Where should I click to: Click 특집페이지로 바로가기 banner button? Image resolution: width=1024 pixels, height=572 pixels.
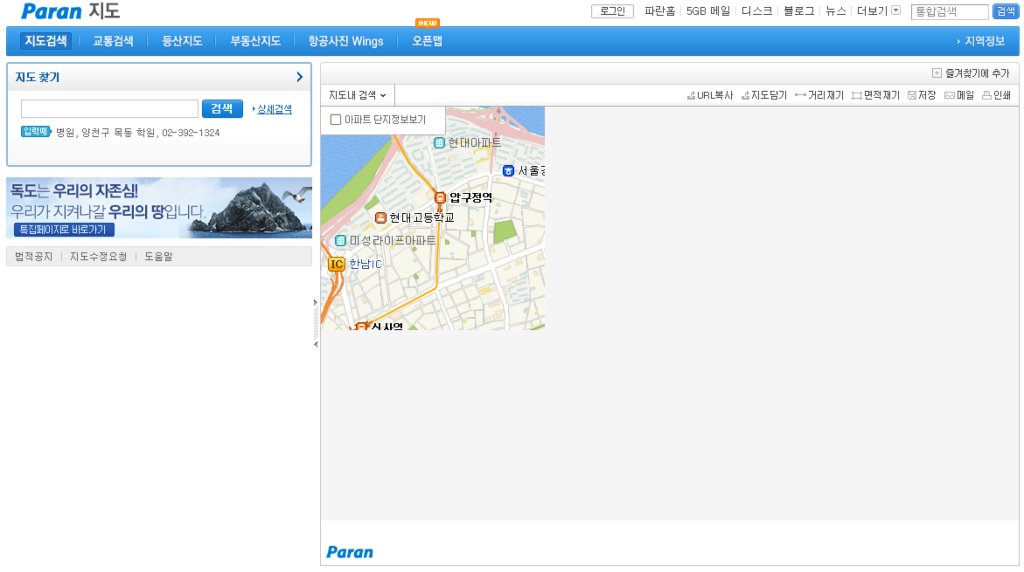63,230
